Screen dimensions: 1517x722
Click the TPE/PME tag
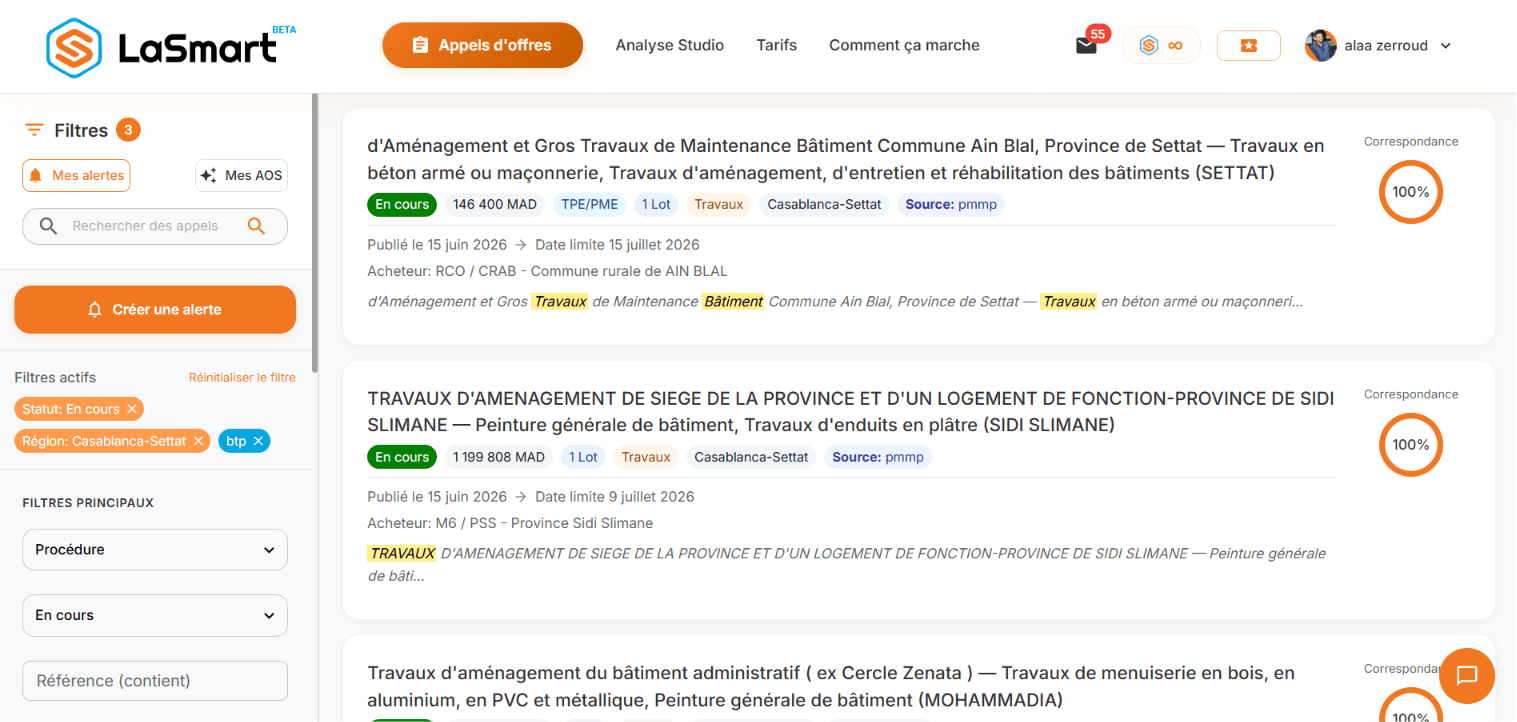click(589, 204)
